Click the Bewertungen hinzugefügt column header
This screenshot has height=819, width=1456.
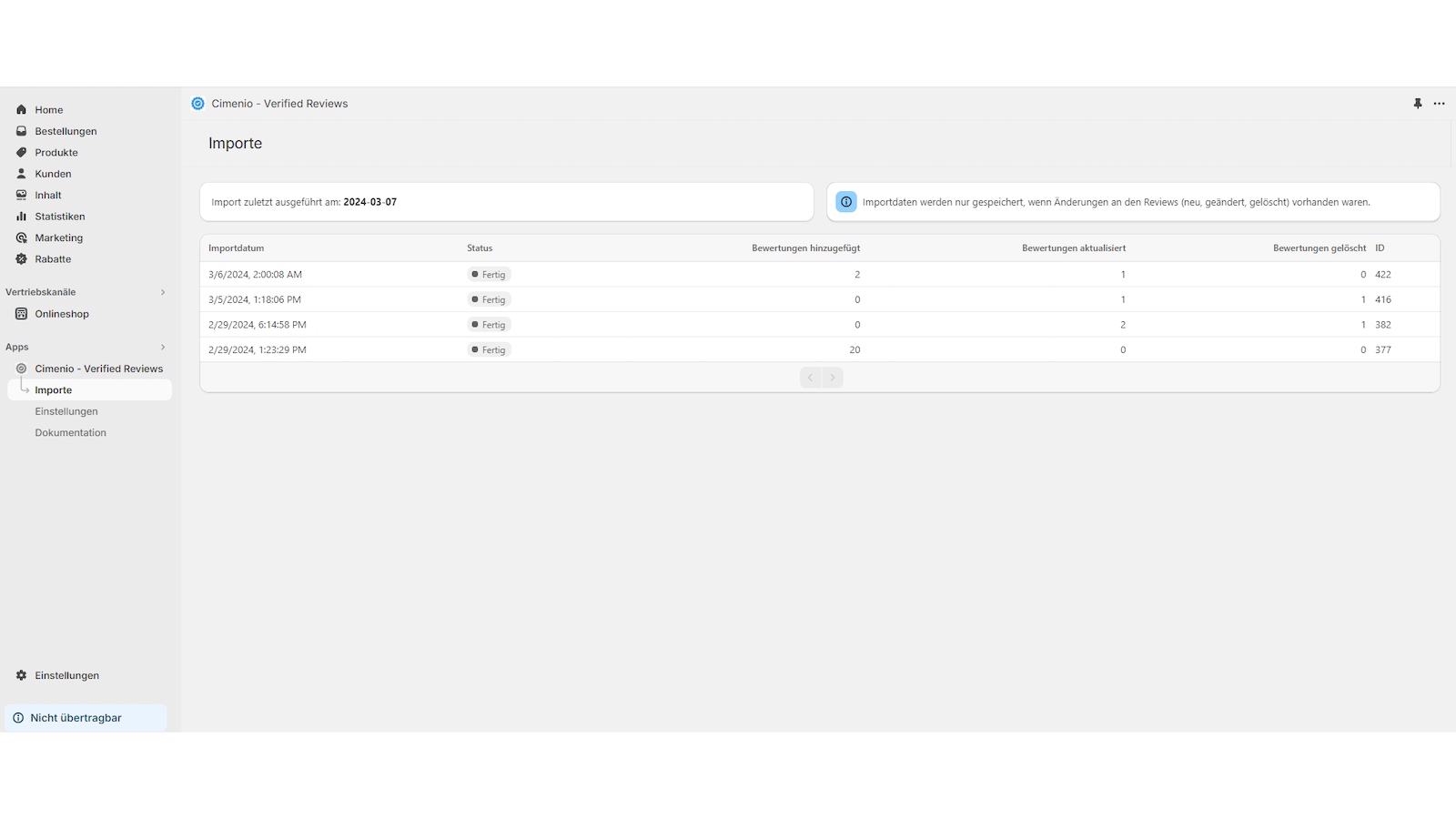tap(805, 248)
